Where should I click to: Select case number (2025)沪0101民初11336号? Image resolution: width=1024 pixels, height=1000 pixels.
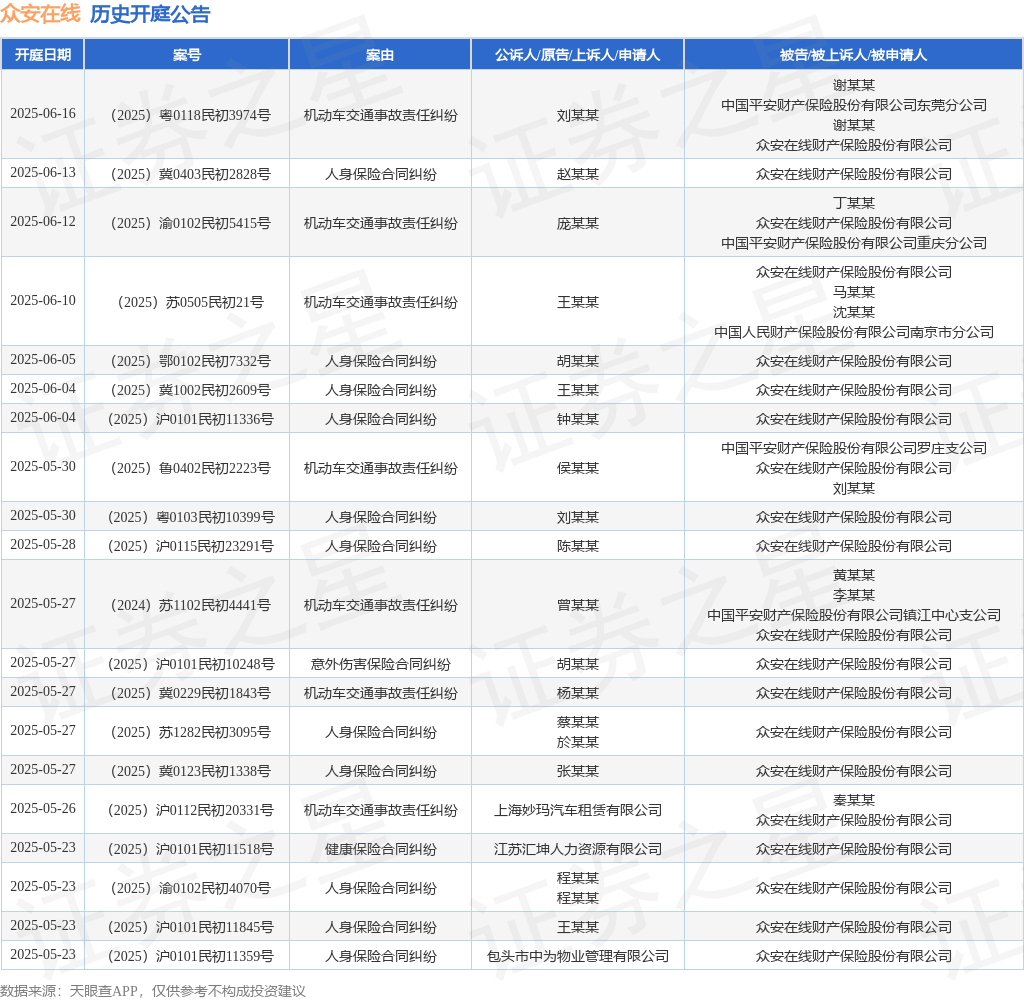191,419
